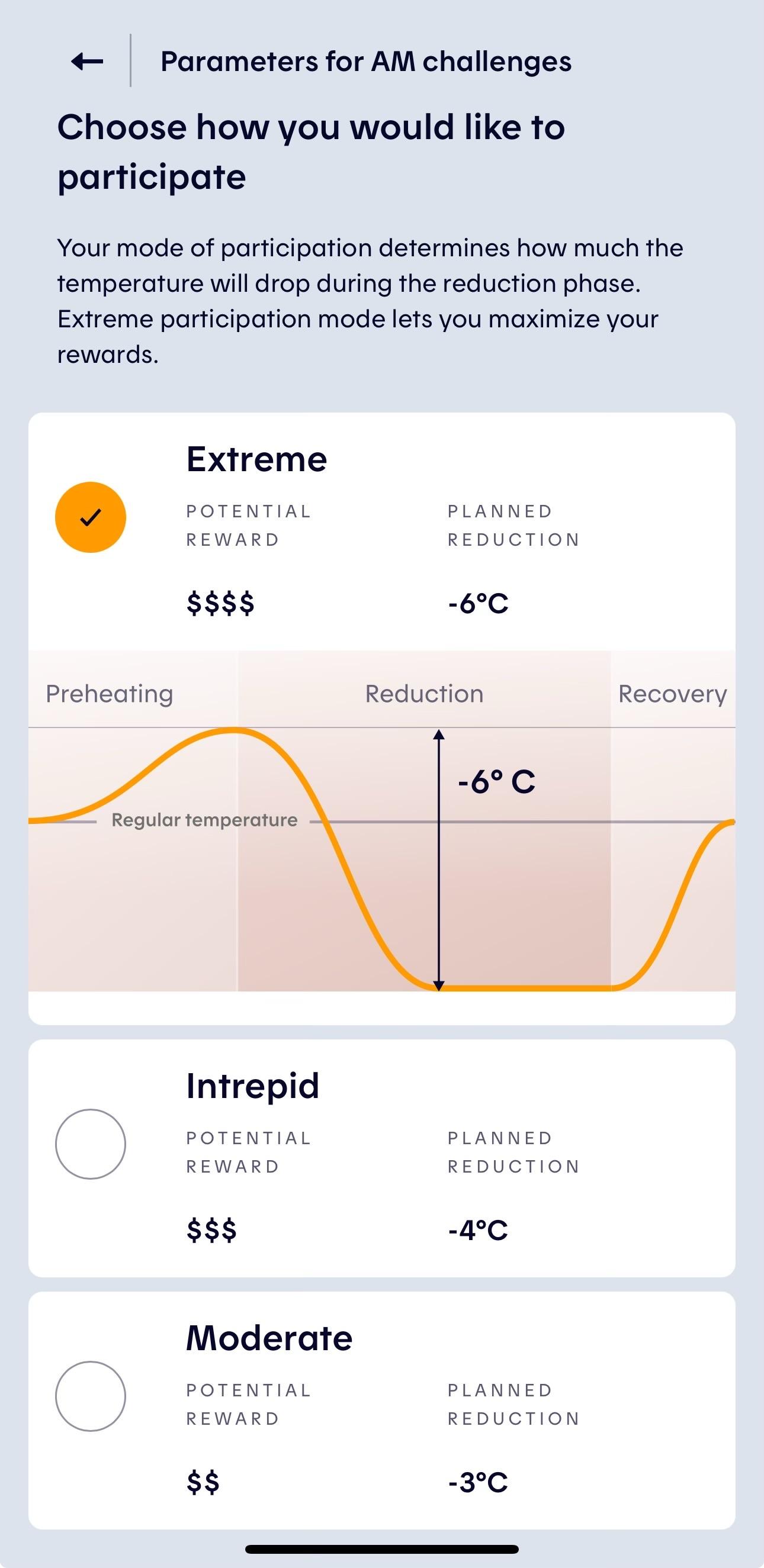Select the Moderate participation radio button
The width and height of the screenshot is (764, 1568).
(x=91, y=1396)
